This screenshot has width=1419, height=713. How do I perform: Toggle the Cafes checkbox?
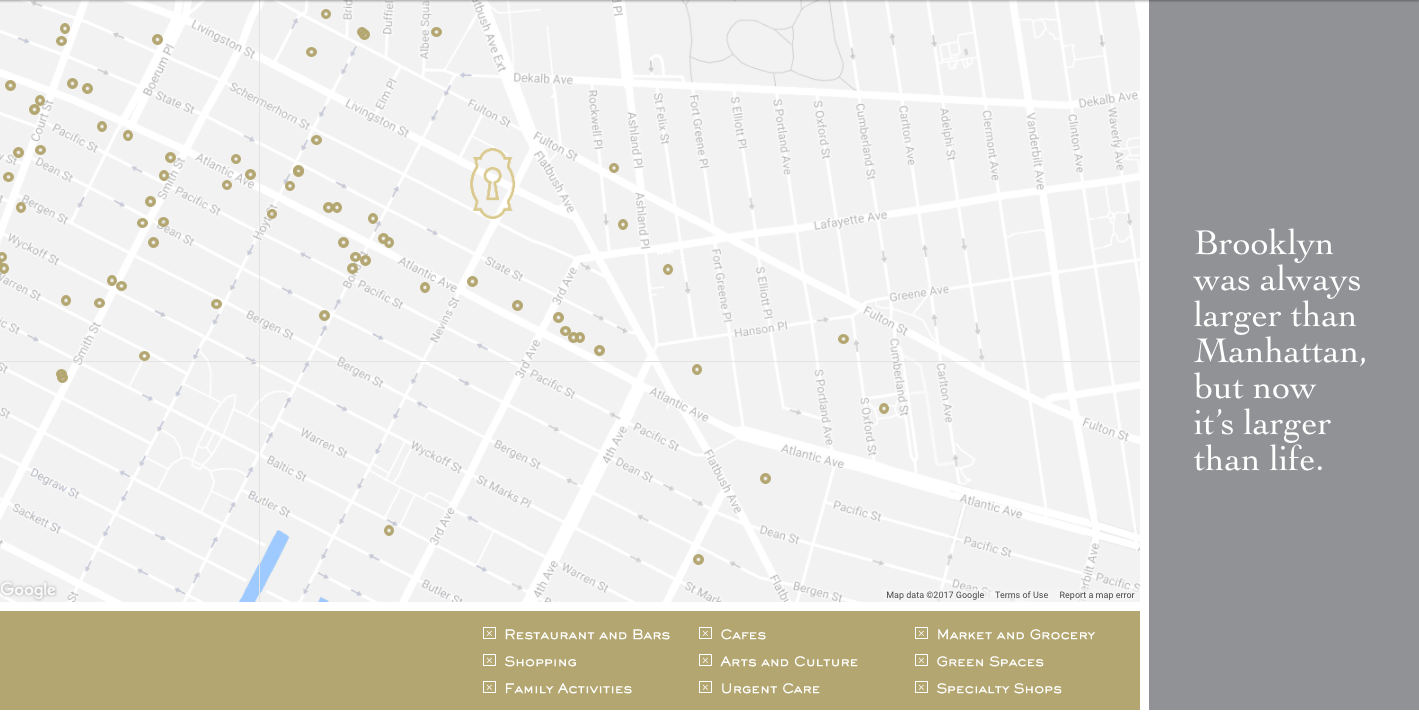[x=705, y=633]
